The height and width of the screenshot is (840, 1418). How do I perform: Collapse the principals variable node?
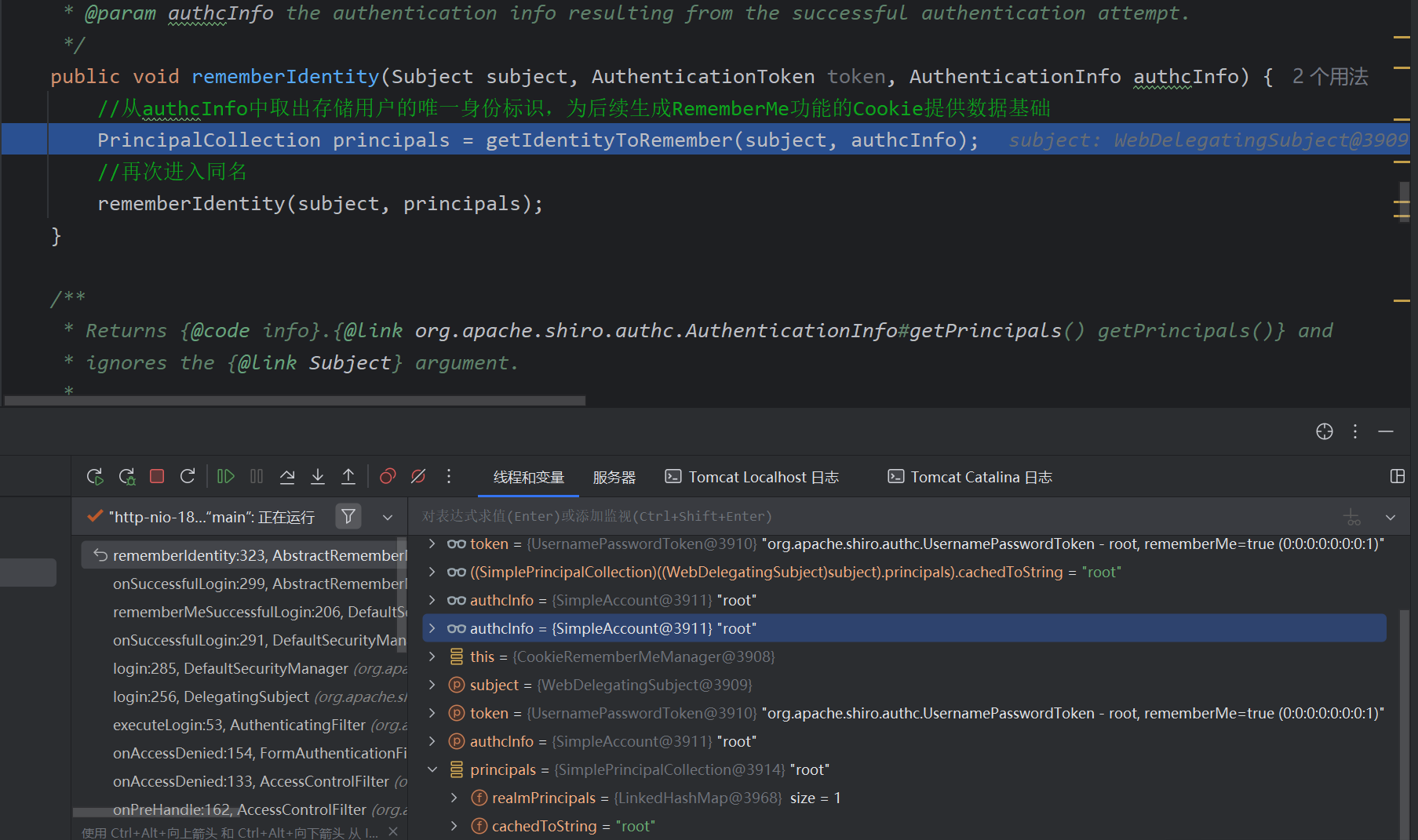tap(432, 769)
